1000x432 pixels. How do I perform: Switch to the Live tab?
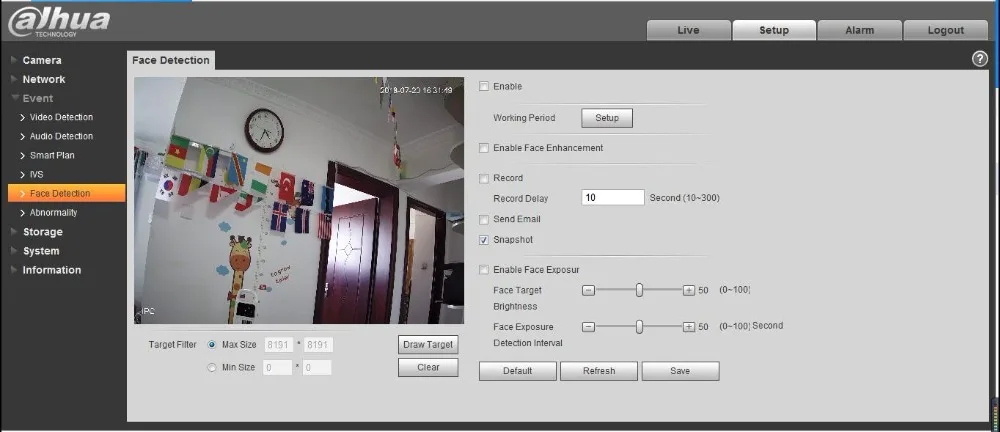[x=688, y=30]
